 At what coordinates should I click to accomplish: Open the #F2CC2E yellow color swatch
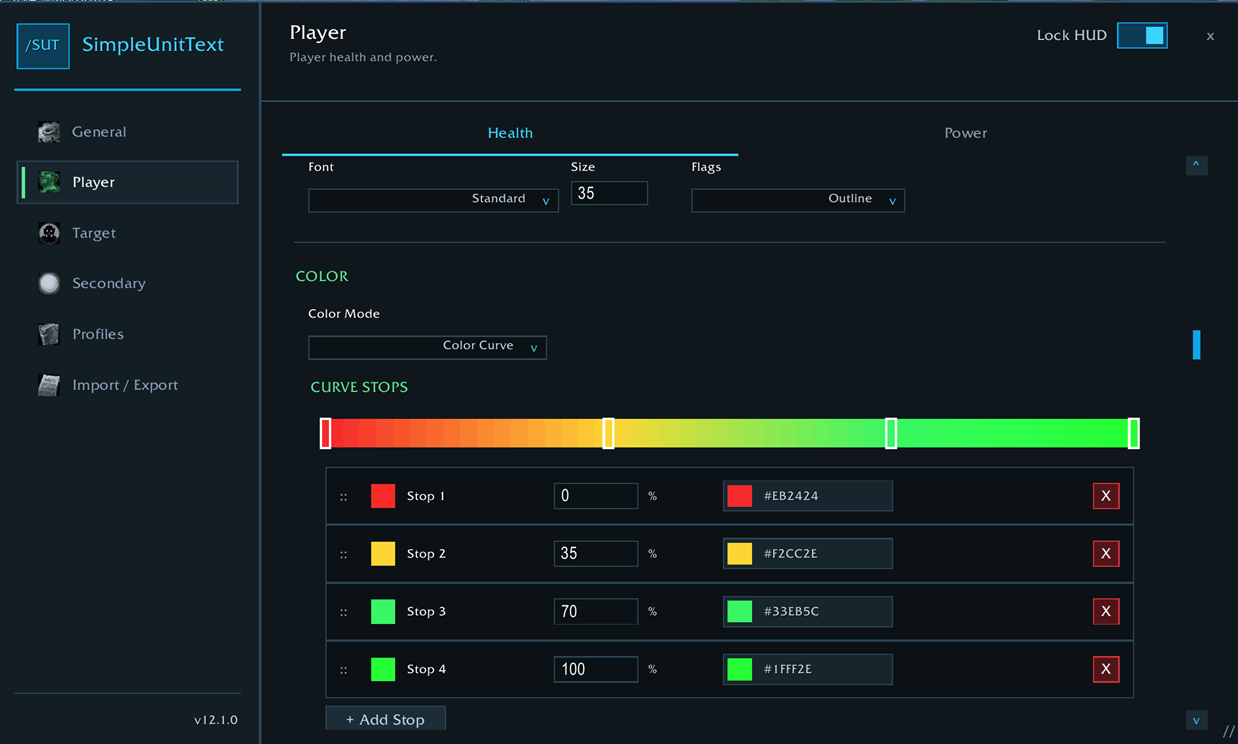click(740, 554)
